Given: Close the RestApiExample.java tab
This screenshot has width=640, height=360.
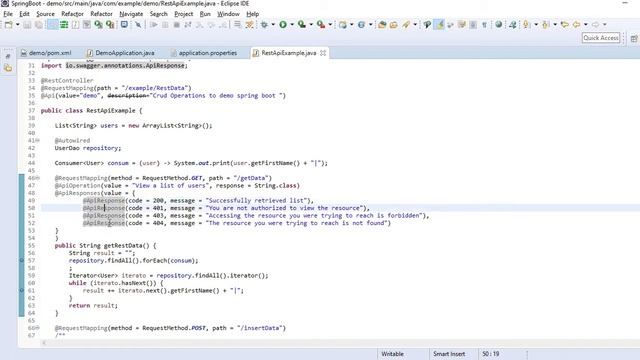Looking at the screenshot, I should click(x=323, y=53).
